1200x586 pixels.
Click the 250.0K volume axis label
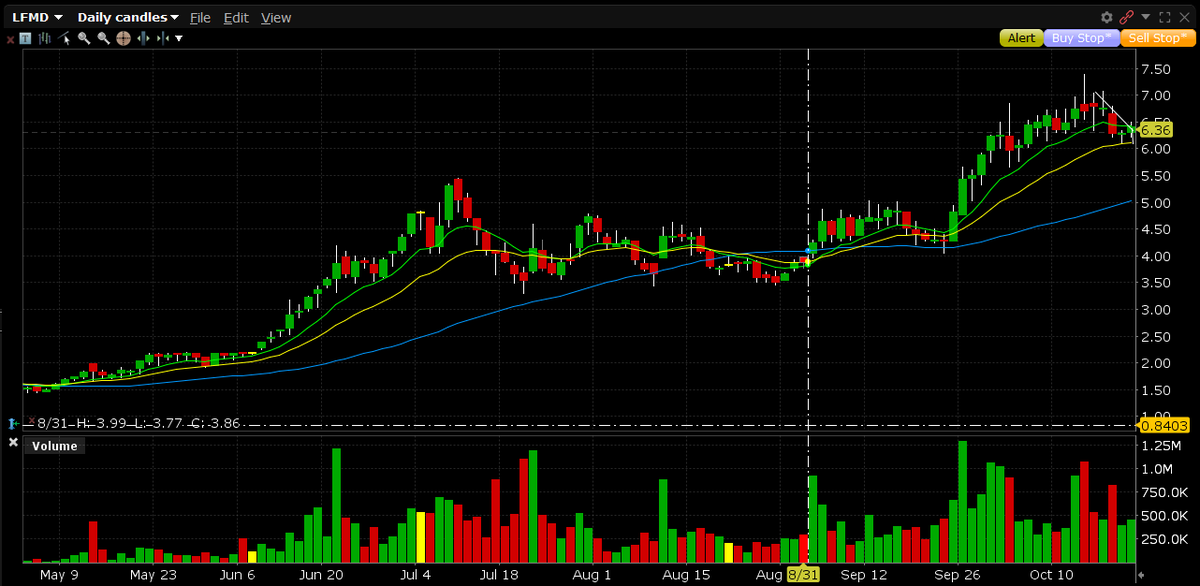1165,540
